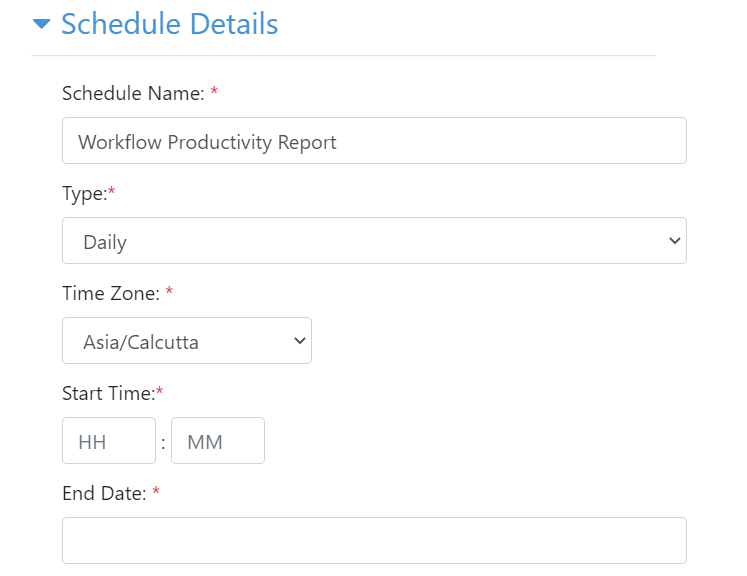This screenshot has height=576, width=747.
Task: Click red asterisk beside Start Time
Action: [x=160, y=391]
